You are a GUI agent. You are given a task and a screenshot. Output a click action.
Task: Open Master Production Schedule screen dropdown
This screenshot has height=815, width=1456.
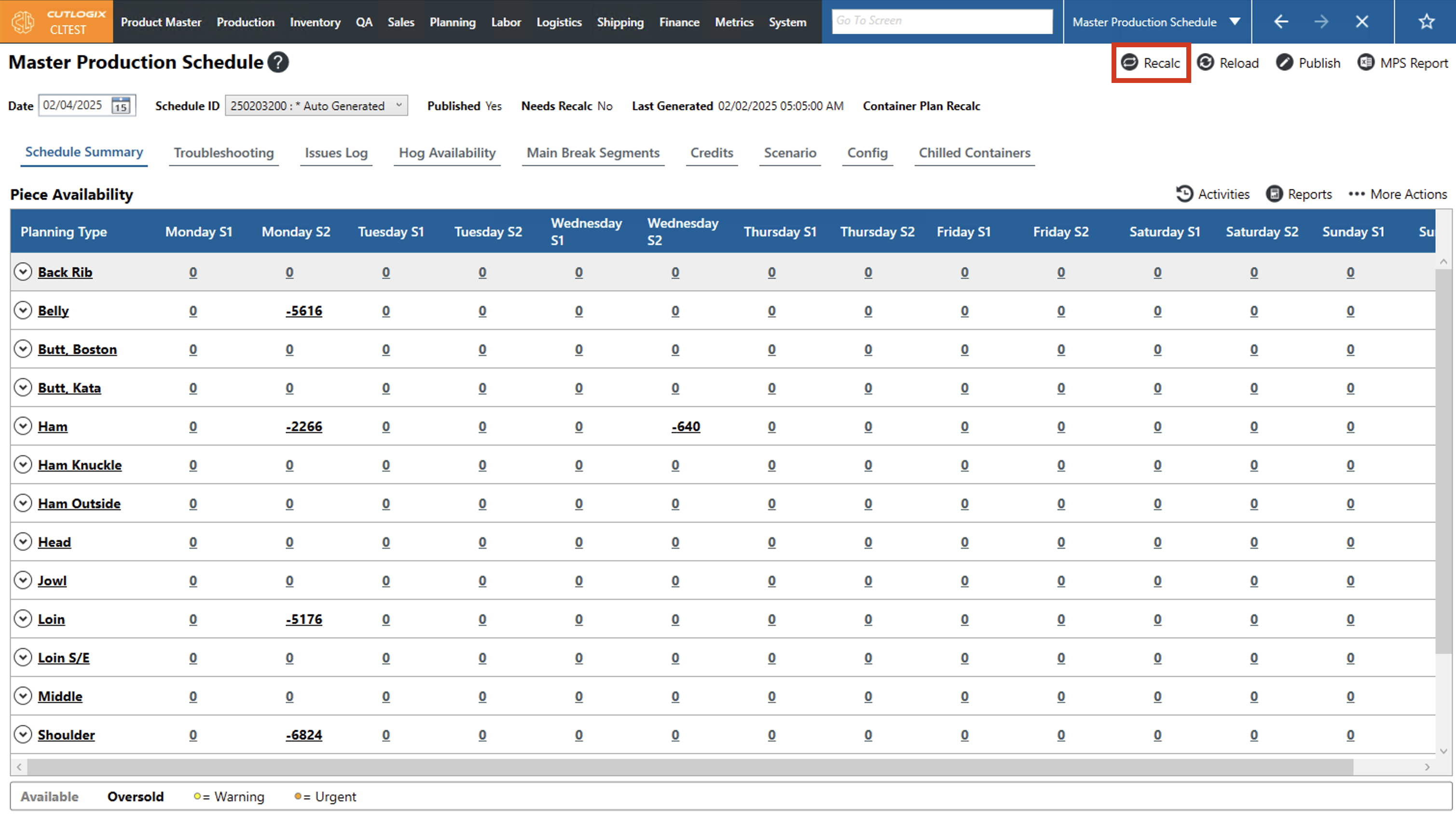pos(1235,22)
